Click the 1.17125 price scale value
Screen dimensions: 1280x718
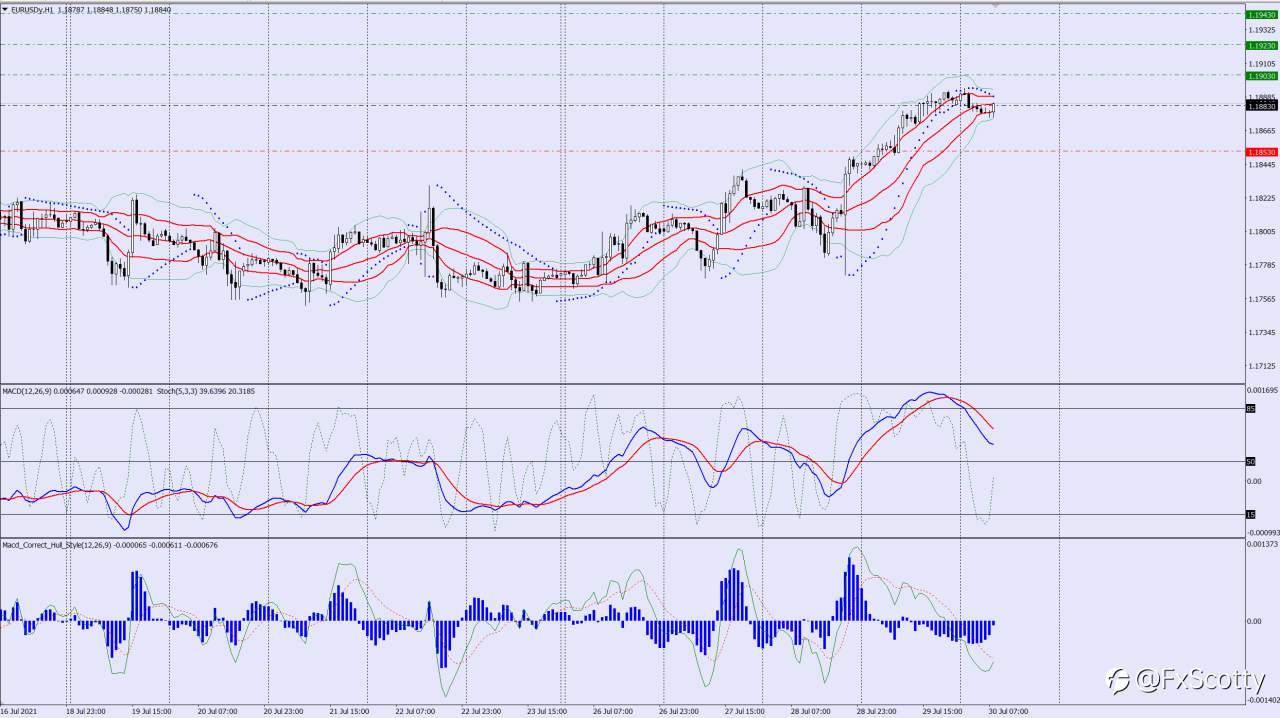point(1262,365)
